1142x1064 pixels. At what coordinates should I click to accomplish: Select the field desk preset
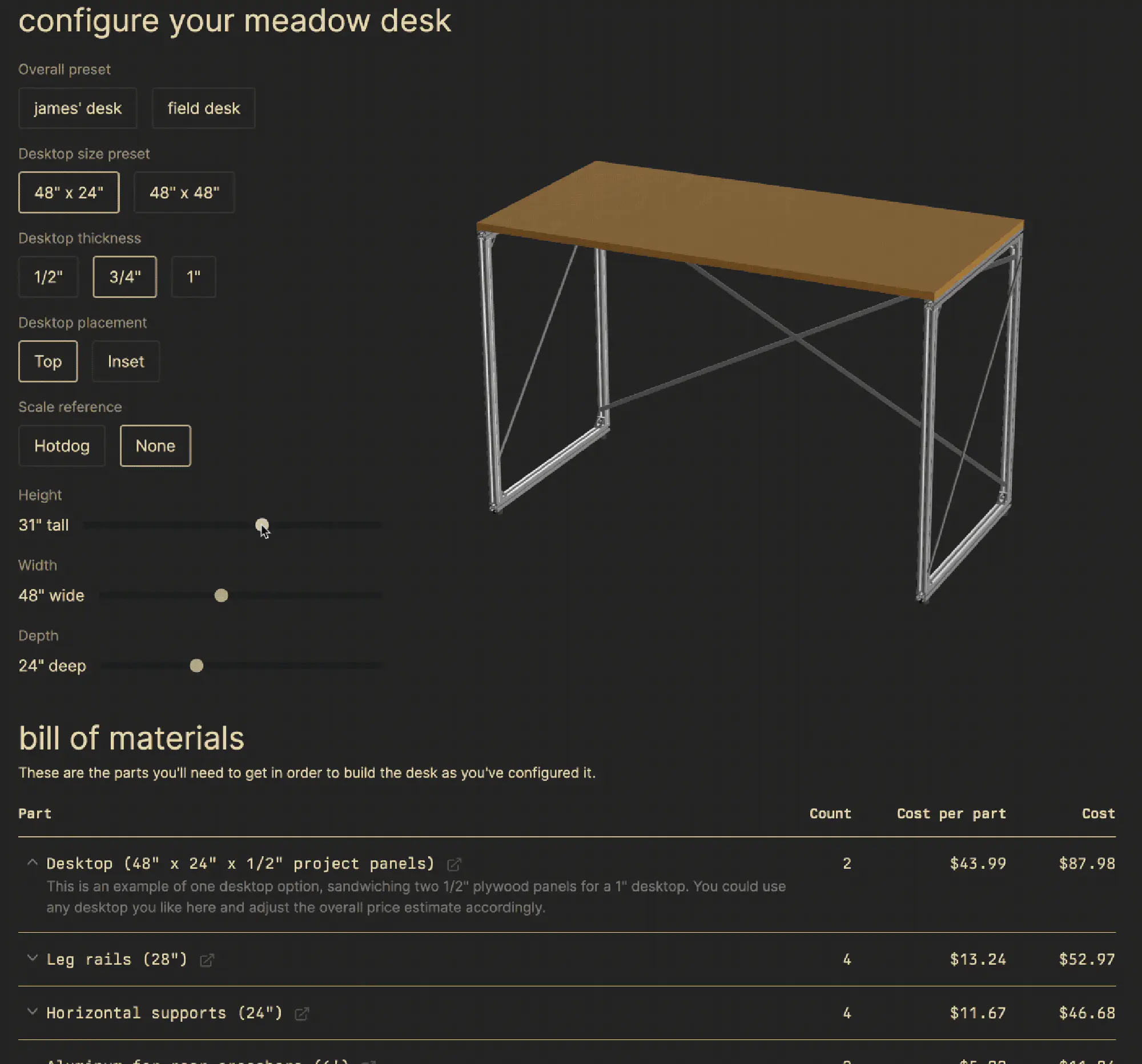pos(203,108)
